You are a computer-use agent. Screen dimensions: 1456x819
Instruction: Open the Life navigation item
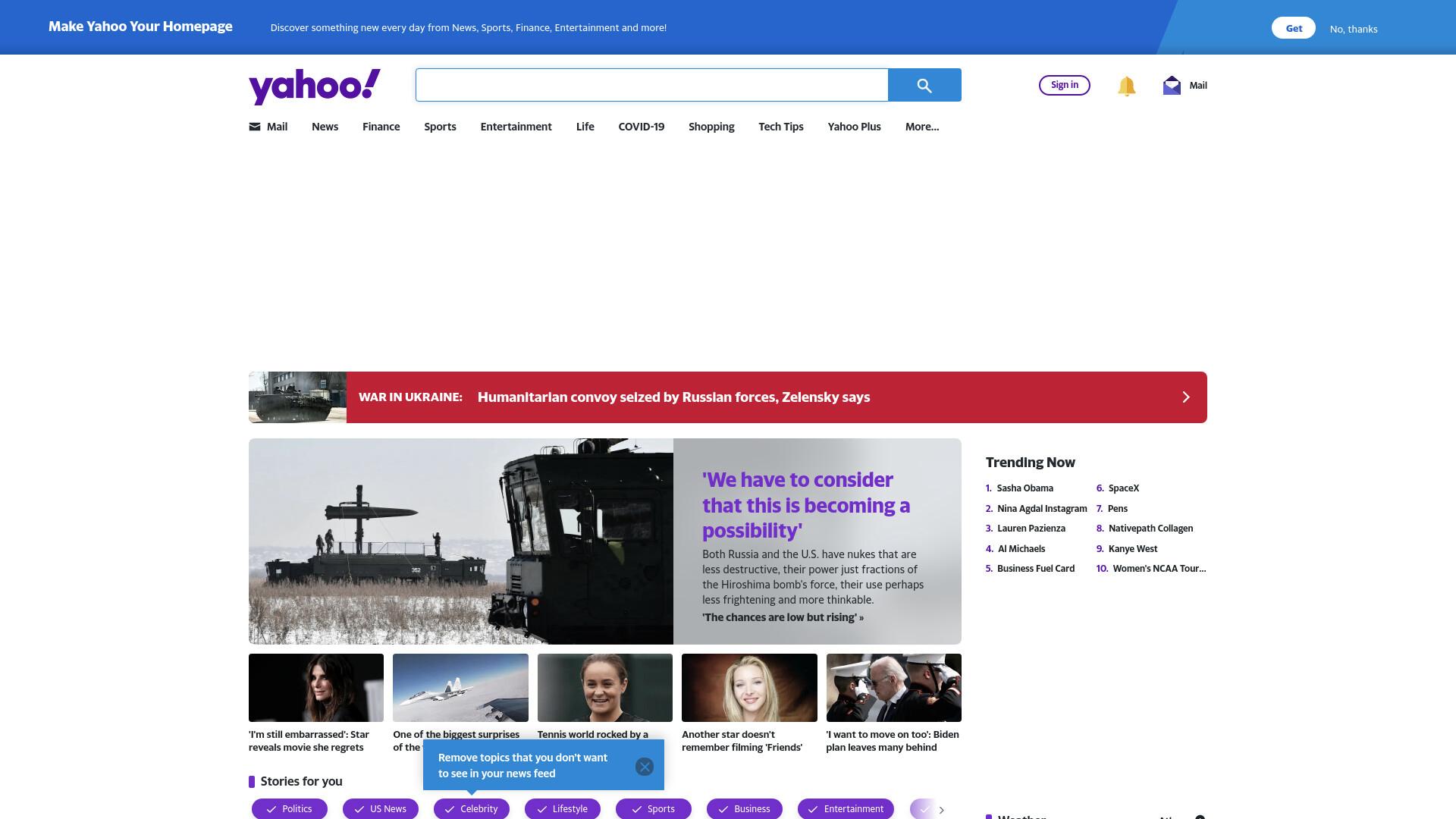[x=585, y=127]
